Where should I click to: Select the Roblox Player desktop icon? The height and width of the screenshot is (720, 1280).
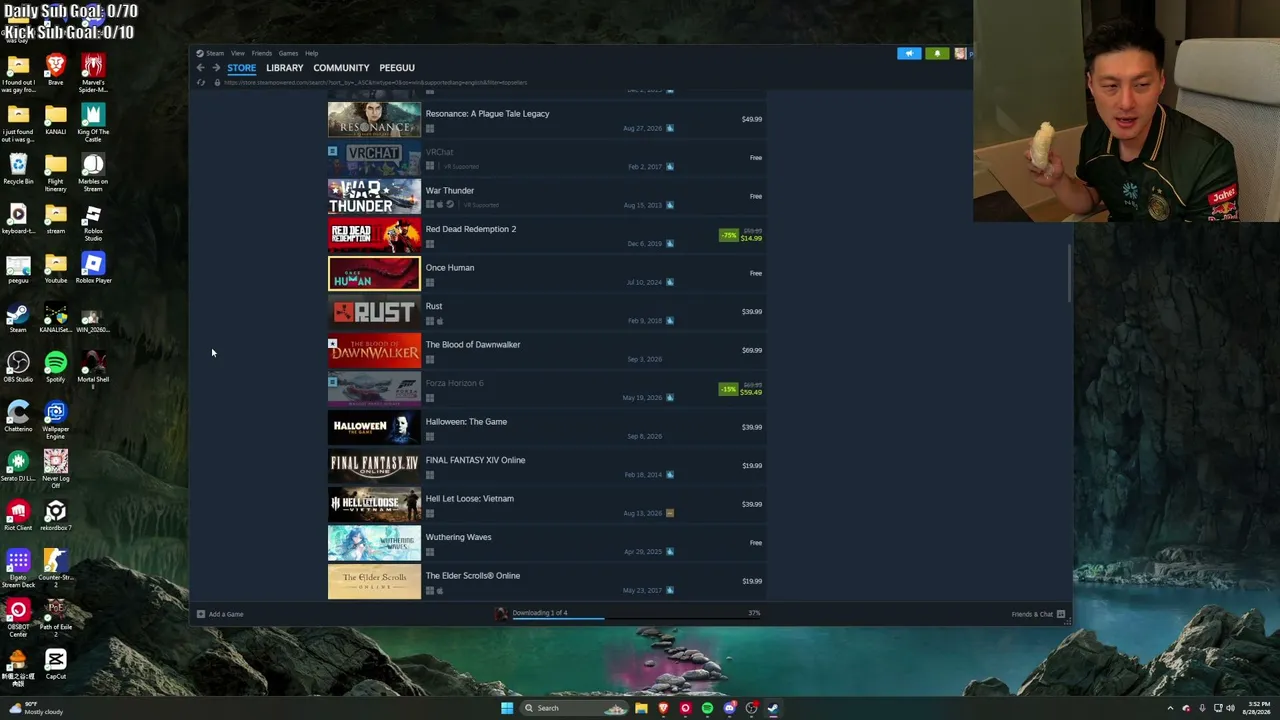pyautogui.click(x=93, y=268)
